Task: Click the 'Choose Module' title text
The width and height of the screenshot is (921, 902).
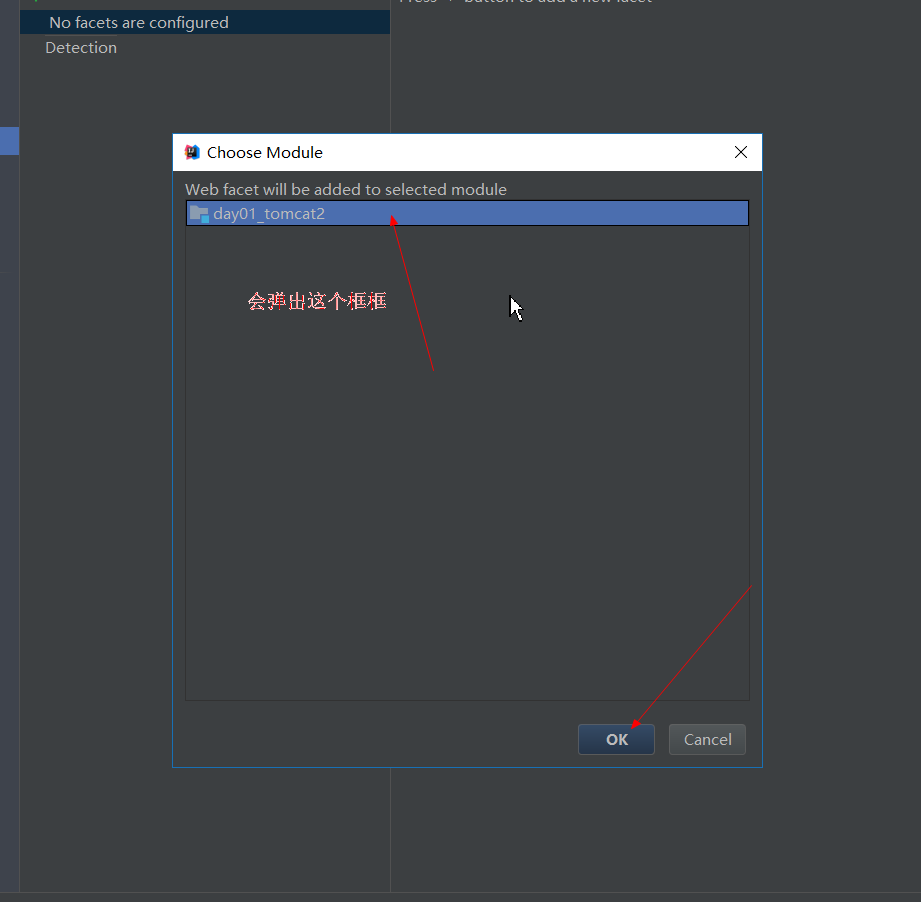Action: tap(264, 153)
